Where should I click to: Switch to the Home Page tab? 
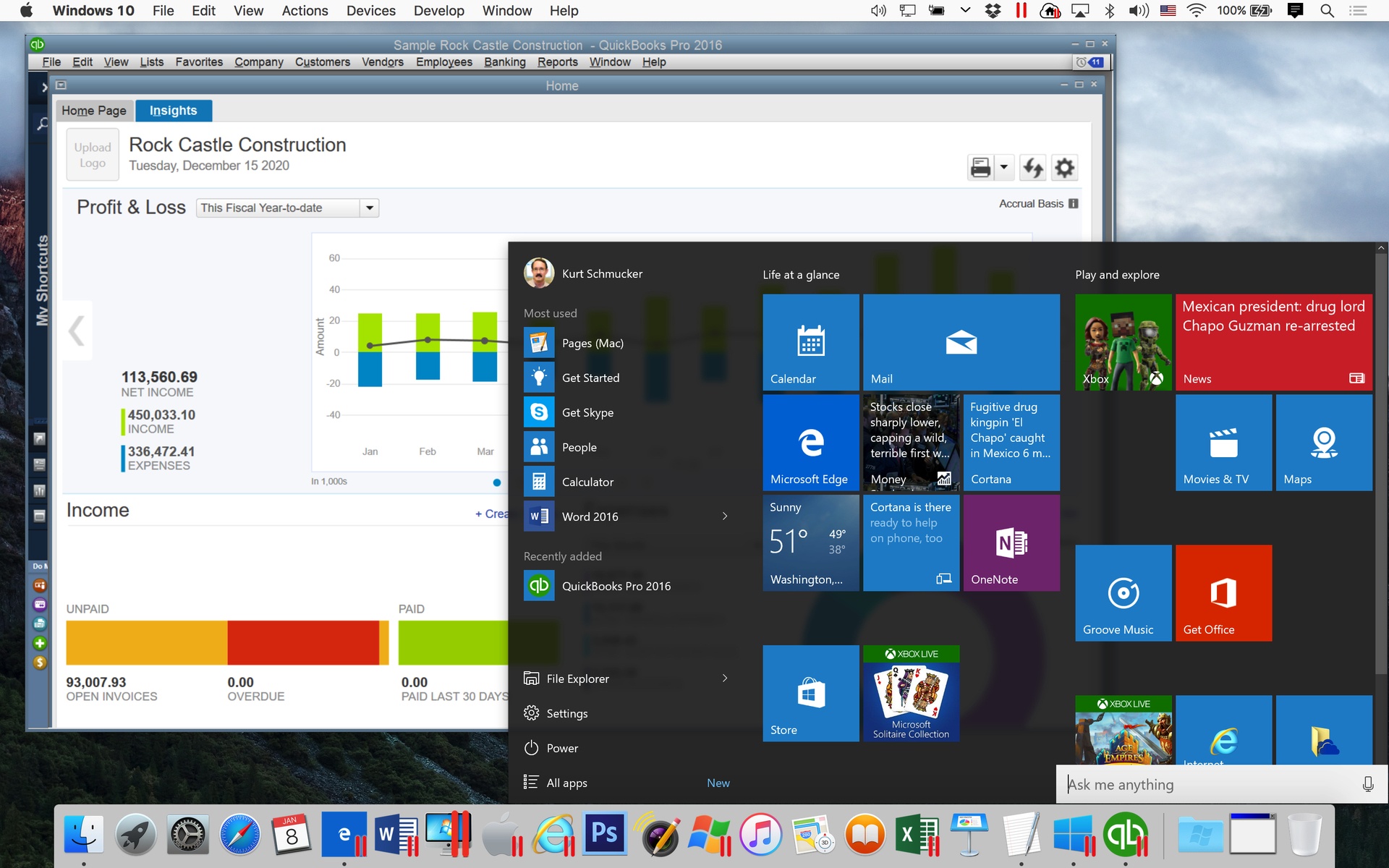(94, 111)
